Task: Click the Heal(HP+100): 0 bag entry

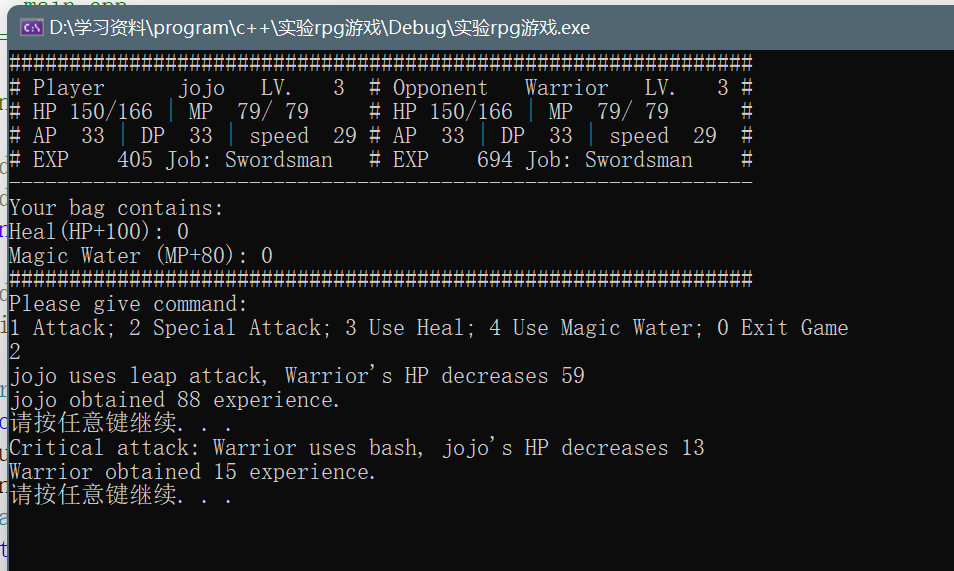Action: pyautogui.click(x=99, y=232)
